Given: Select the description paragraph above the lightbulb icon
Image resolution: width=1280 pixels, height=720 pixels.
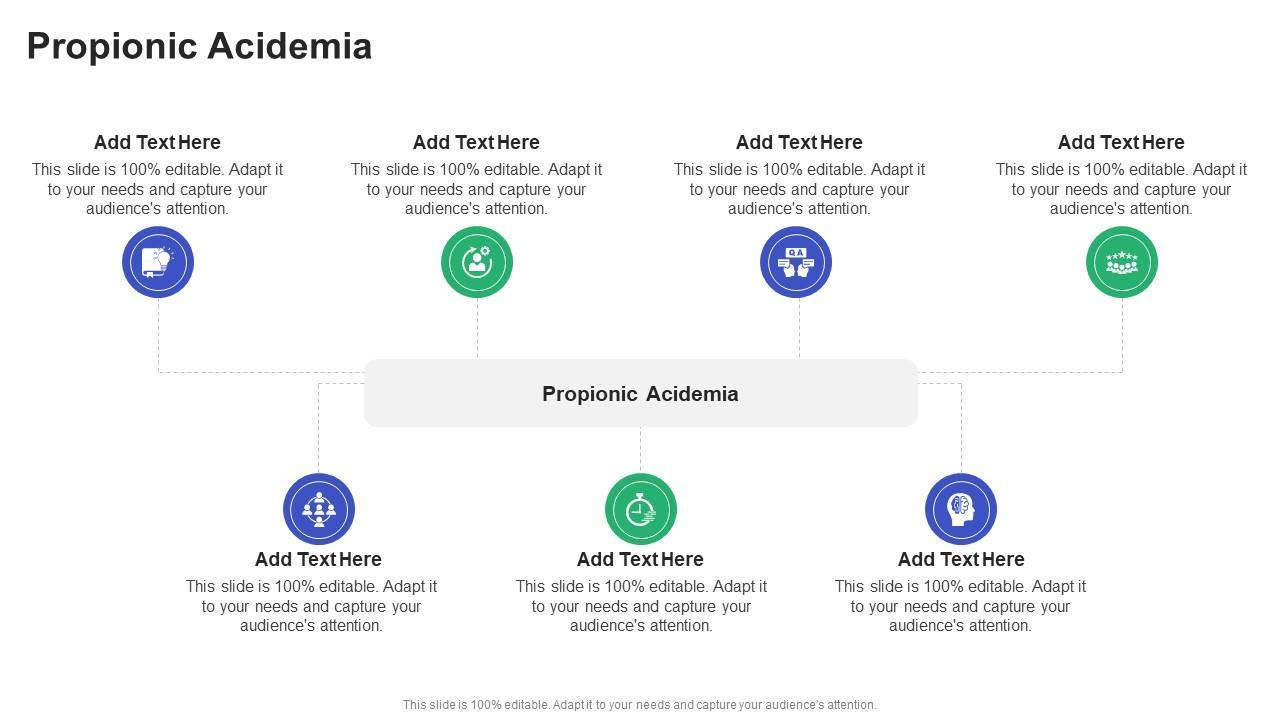Looking at the screenshot, I should 157,189.
